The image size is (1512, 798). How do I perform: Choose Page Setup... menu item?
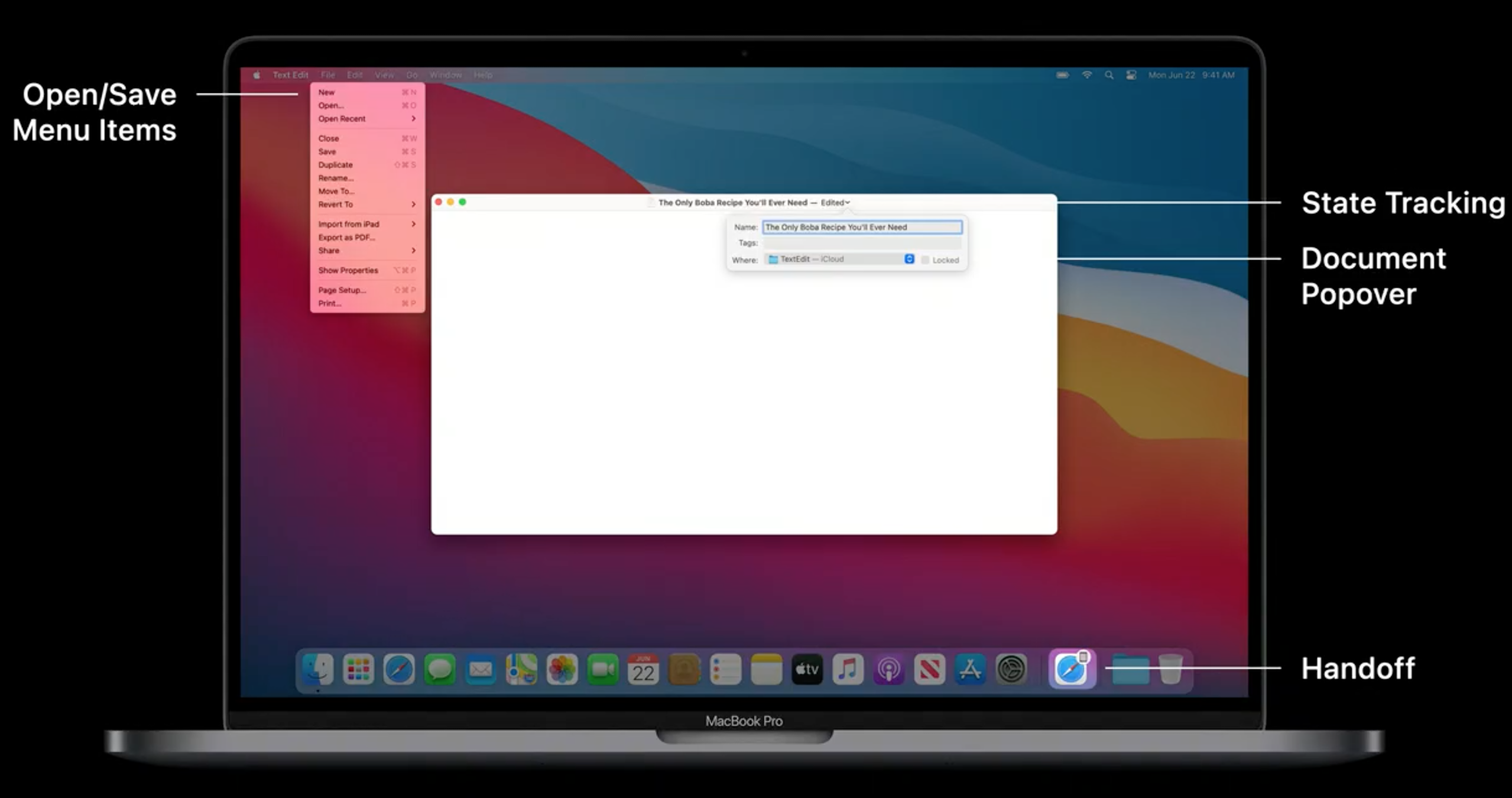point(367,290)
